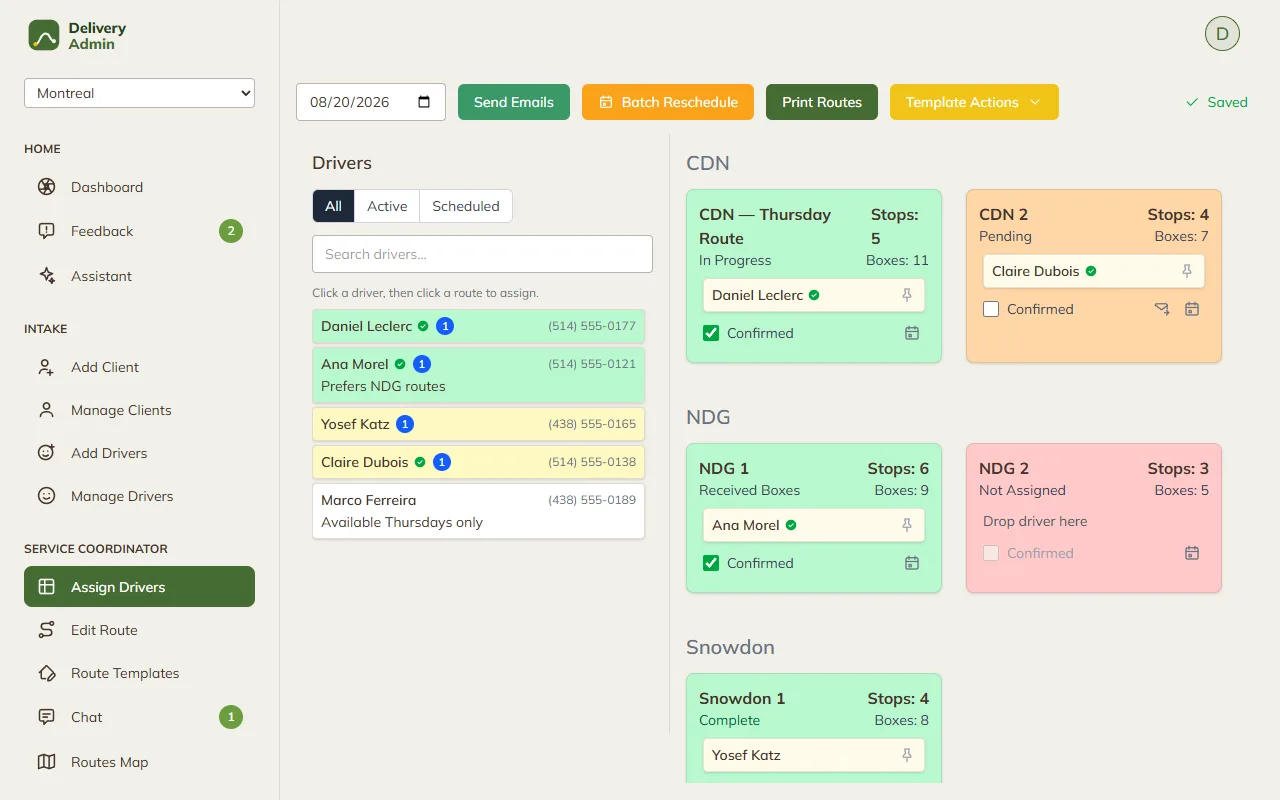This screenshot has height=800, width=1280.
Task: Click the Send Emails button
Action: pyautogui.click(x=514, y=102)
